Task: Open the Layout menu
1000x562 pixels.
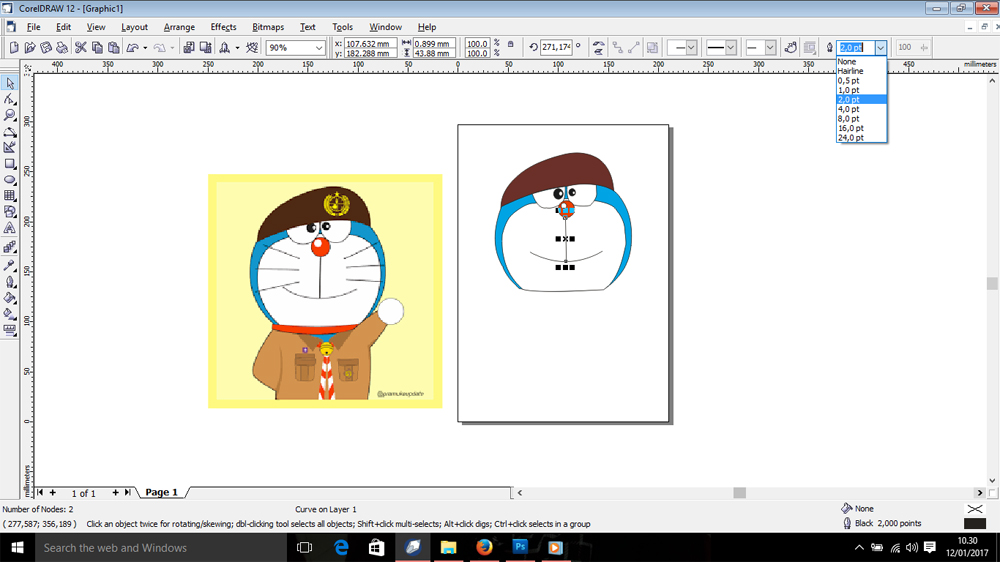Action: (x=134, y=27)
